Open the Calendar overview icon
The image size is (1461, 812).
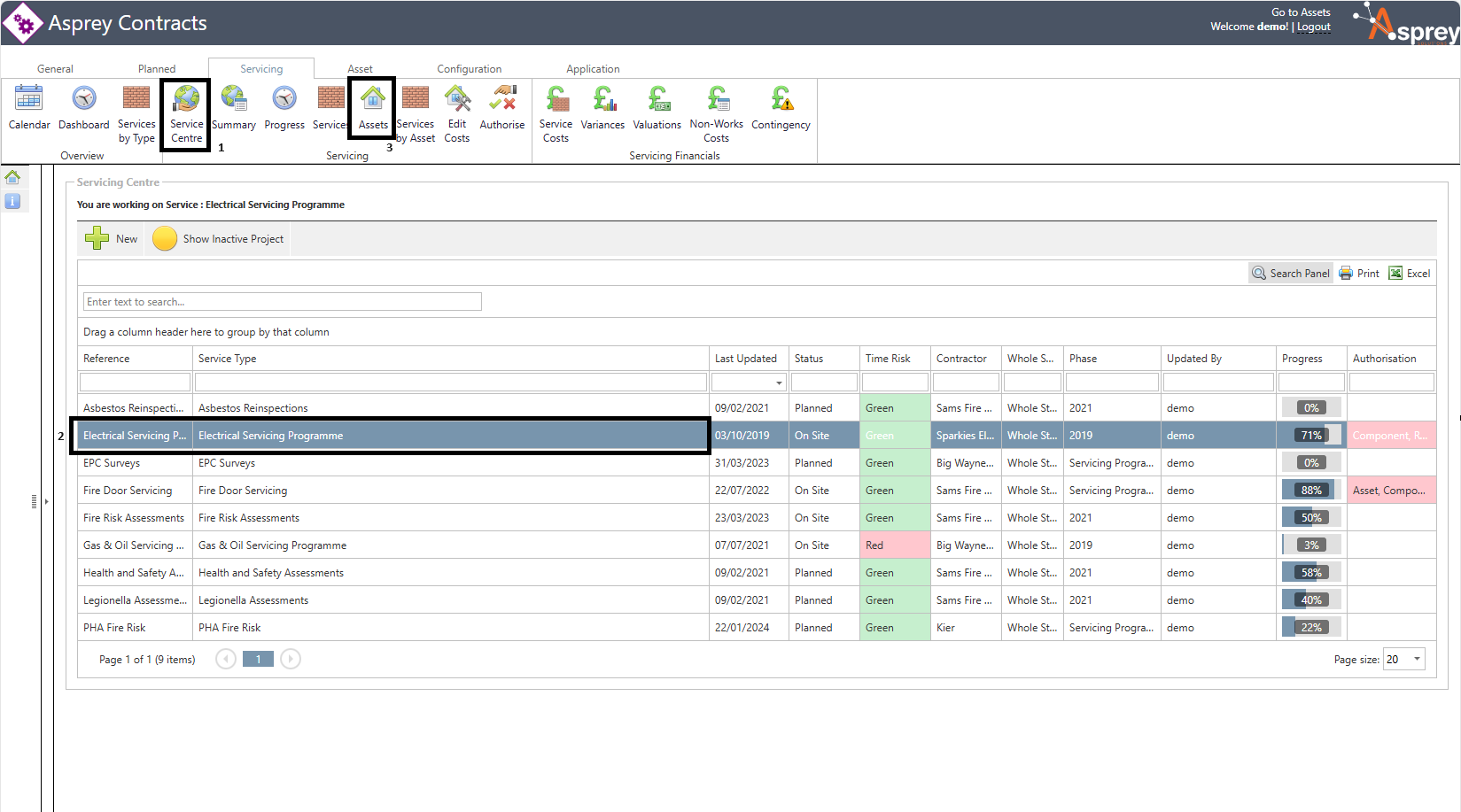[x=29, y=108]
